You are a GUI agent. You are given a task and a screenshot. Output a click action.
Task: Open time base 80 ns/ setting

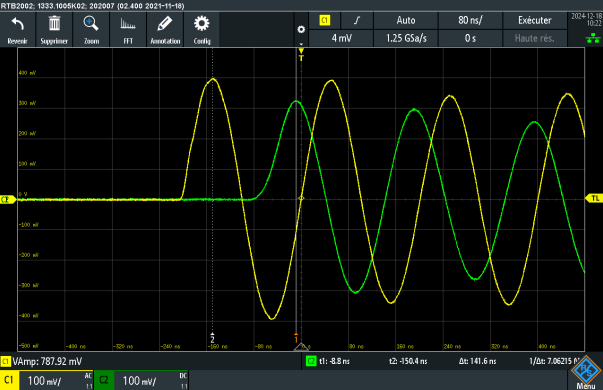point(470,20)
